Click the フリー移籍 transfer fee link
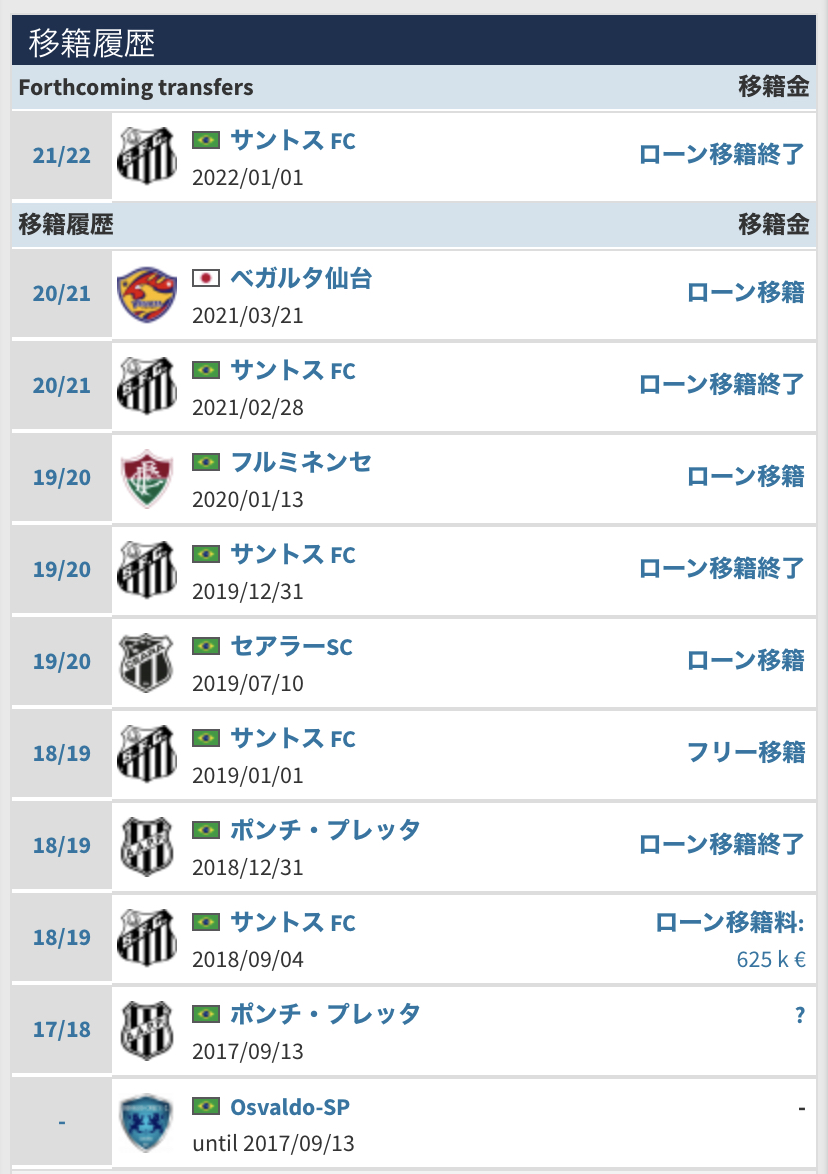This screenshot has height=1174, width=828. tap(745, 752)
